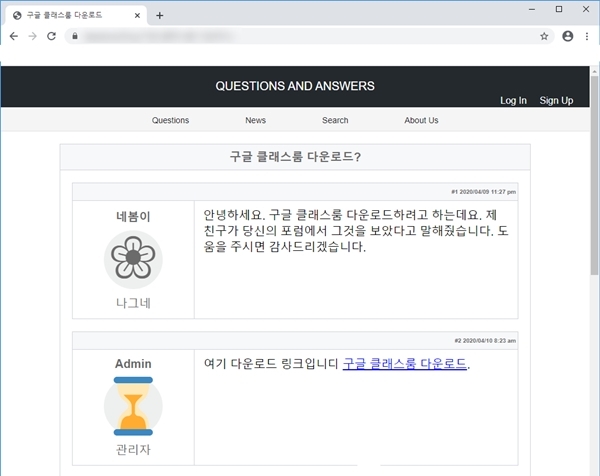
Task: Click post #1 timestamp 2020/04/09 11:27 pm
Action: 483,192
